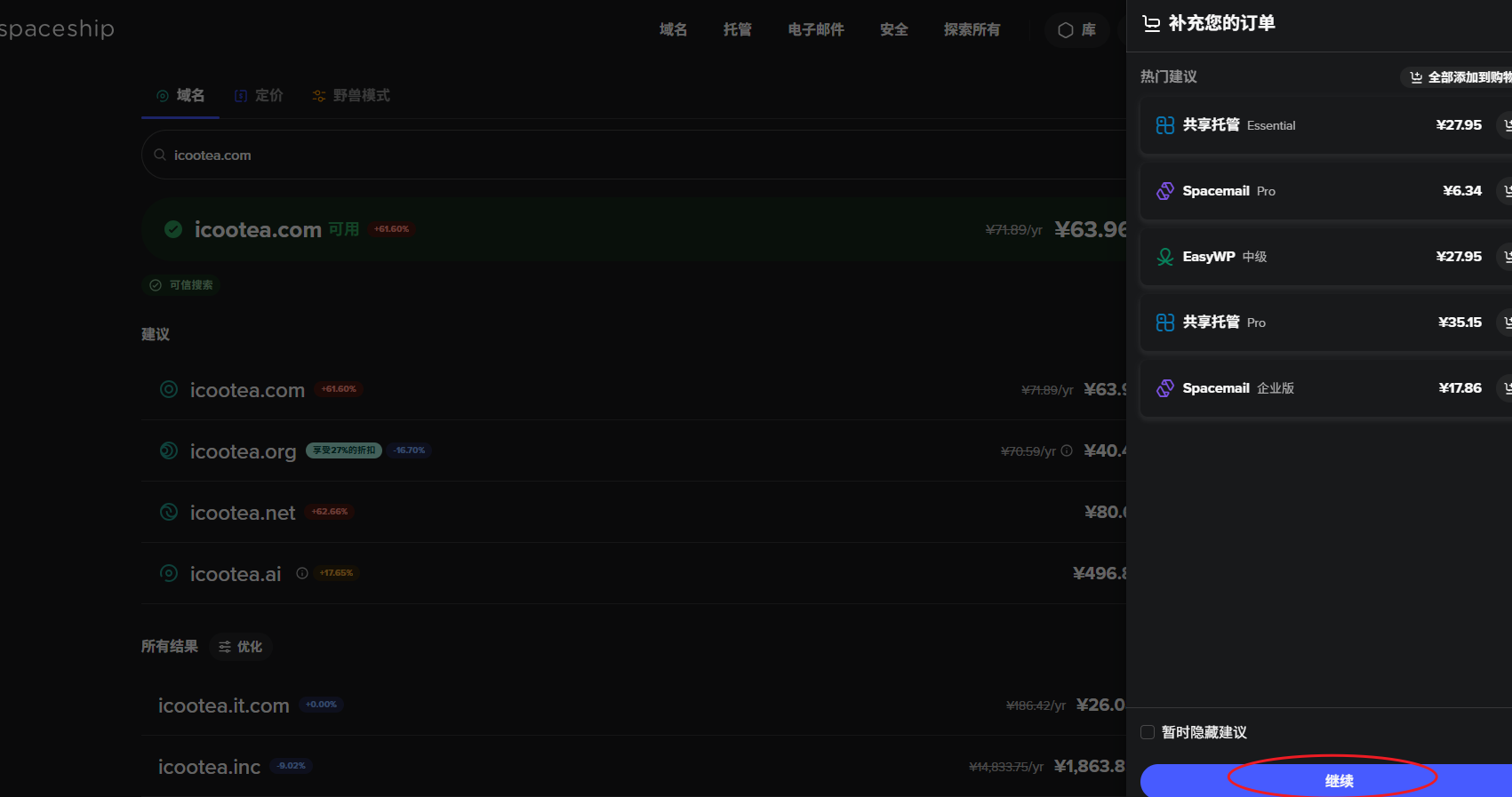Add Spacemail 企业版 to cart
The image size is (1512, 797).
tap(1505, 388)
